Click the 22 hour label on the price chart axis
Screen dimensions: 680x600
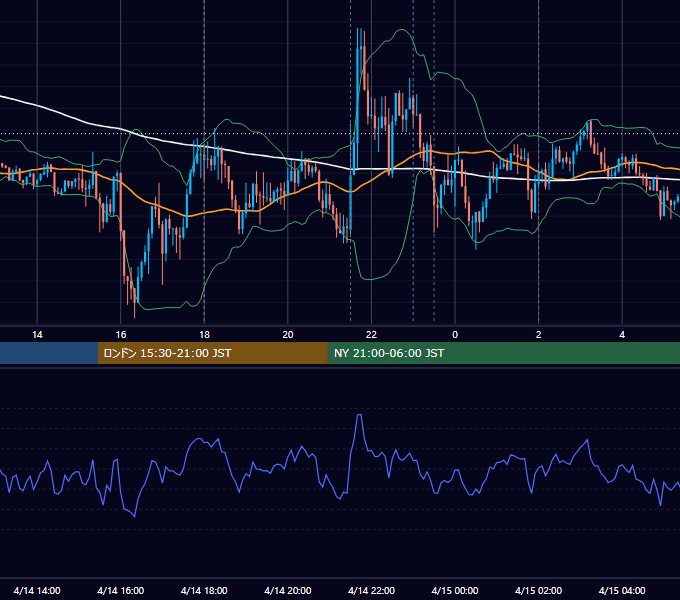coord(371,335)
